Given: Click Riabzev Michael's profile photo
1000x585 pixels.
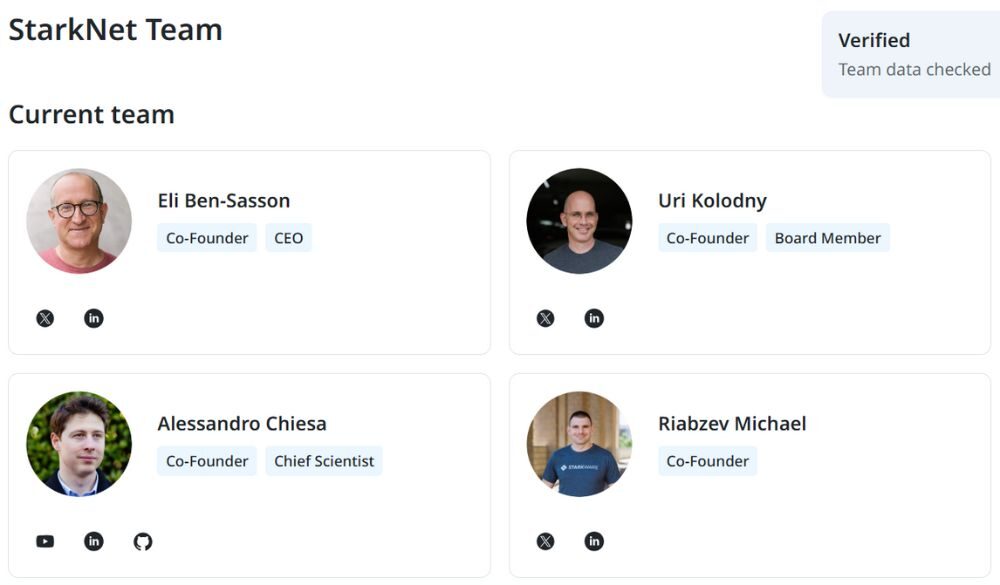Looking at the screenshot, I should tap(579, 444).
